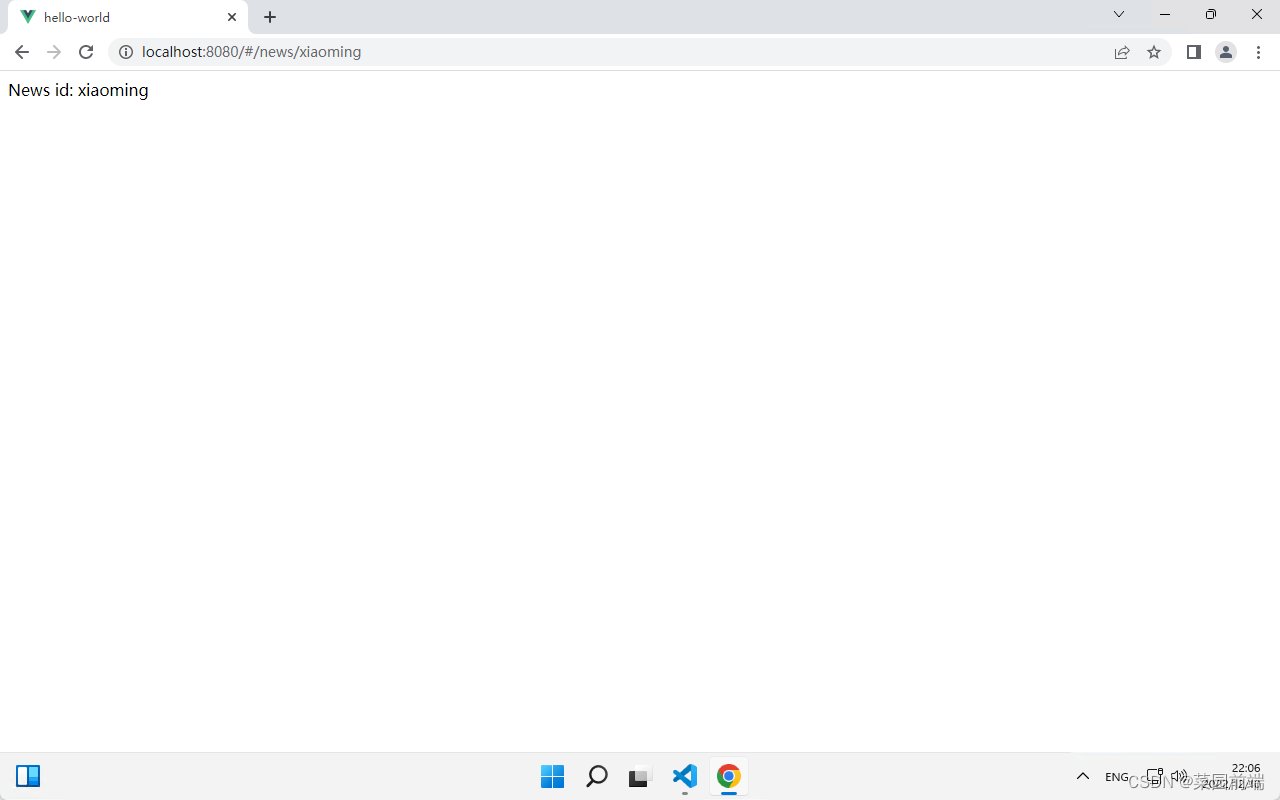The width and height of the screenshot is (1280, 800).
Task: Switch the ENG input language
Action: coord(1117,777)
